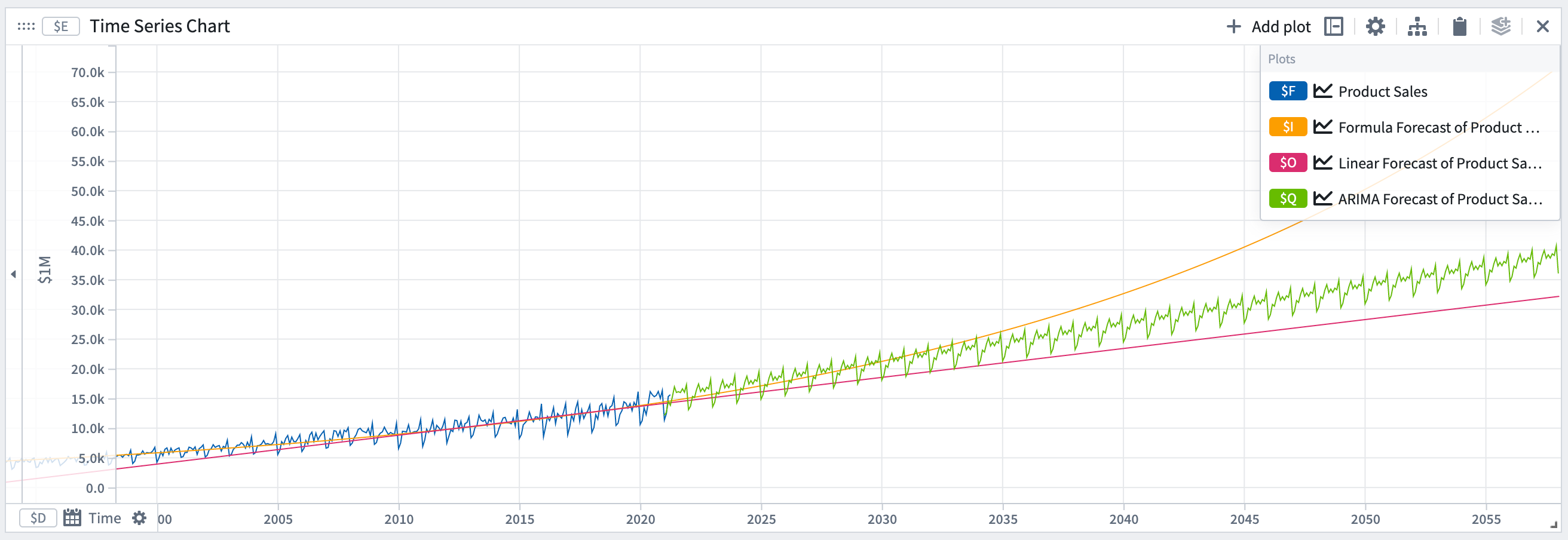Select the $F Product Sales tag
Image resolution: width=1568 pixels, height=540 pixels.
pos(1287,91)
